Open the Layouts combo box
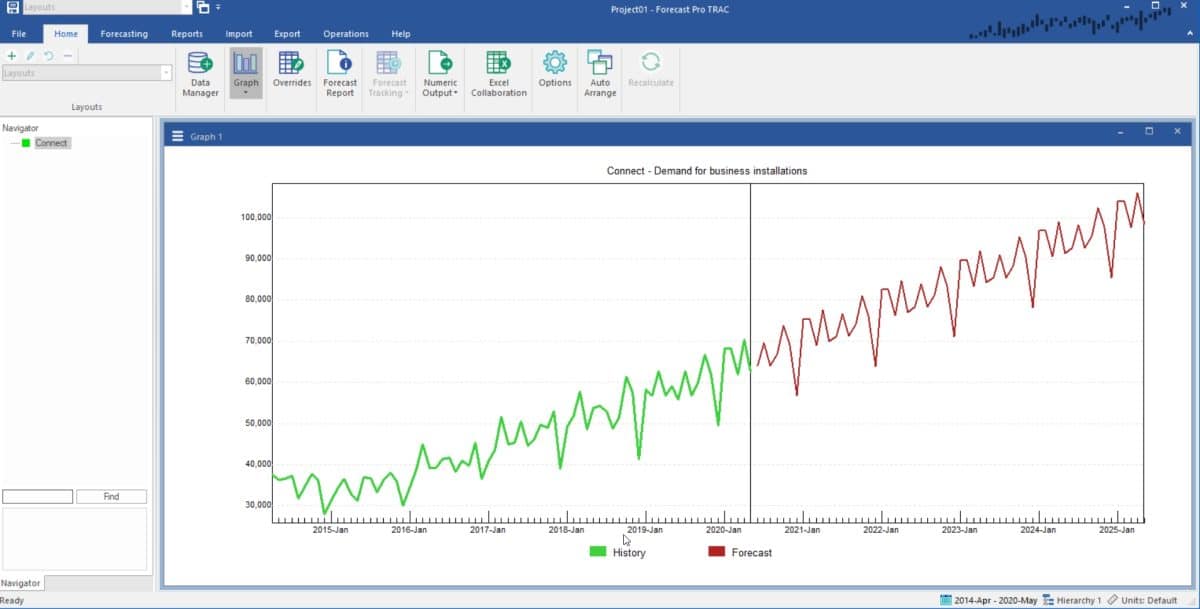Image resolution: width=1200 pixels, height=609 pixels. click(x=87, y=72)
